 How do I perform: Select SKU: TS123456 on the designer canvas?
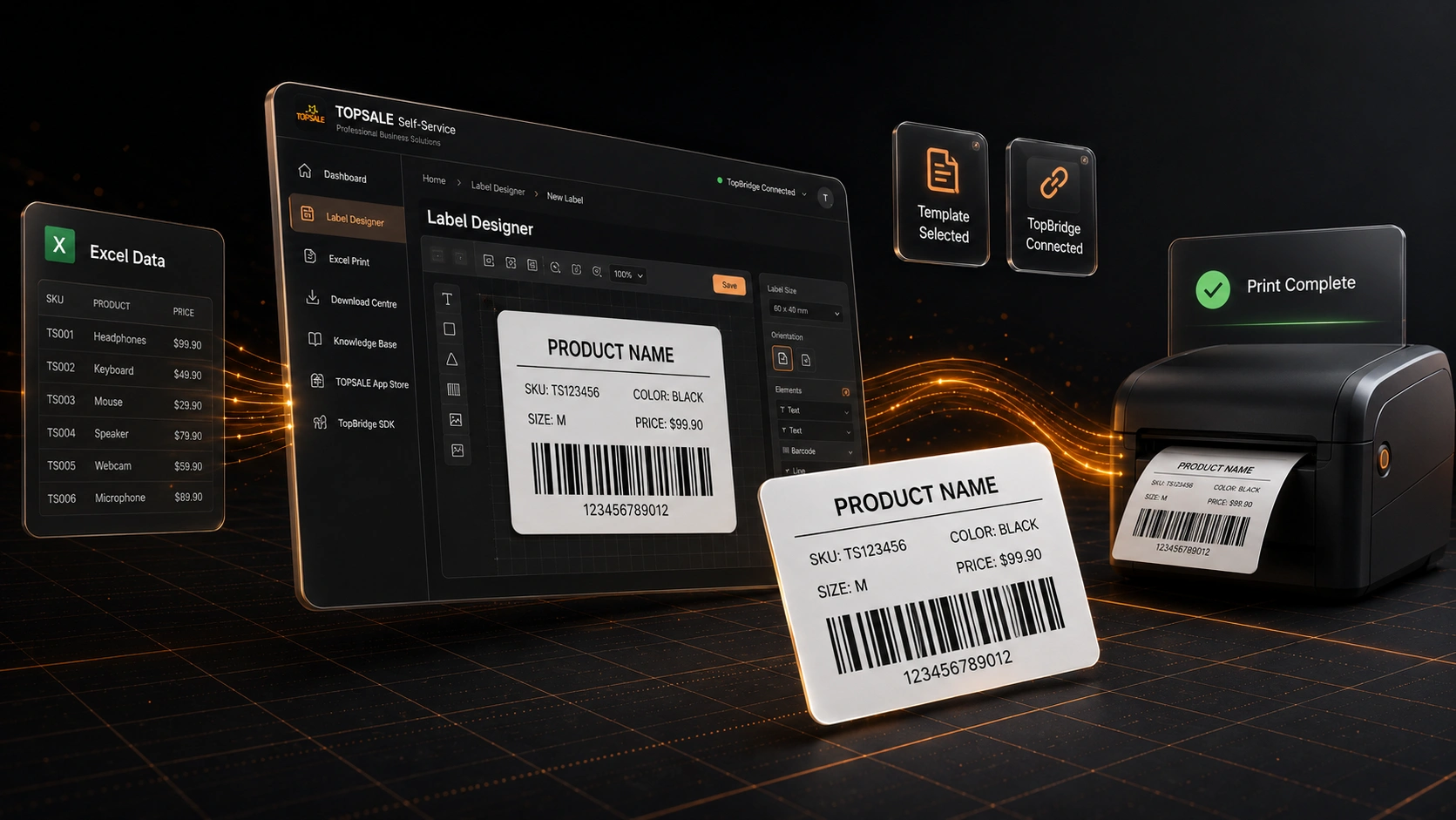tap(562, 391)
